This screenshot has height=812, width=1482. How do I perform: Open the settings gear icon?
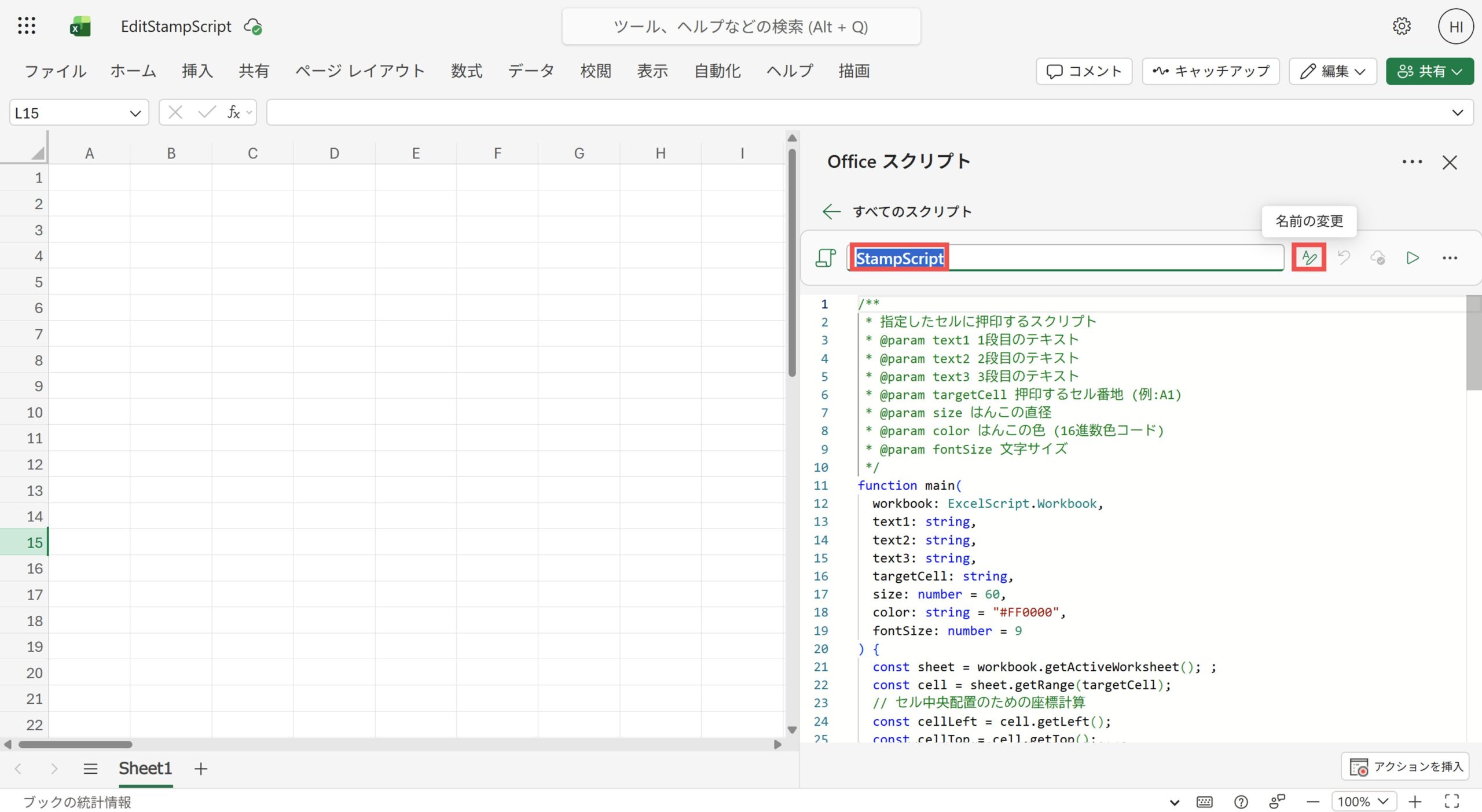pyautogui.click(x=1402, y=26)
